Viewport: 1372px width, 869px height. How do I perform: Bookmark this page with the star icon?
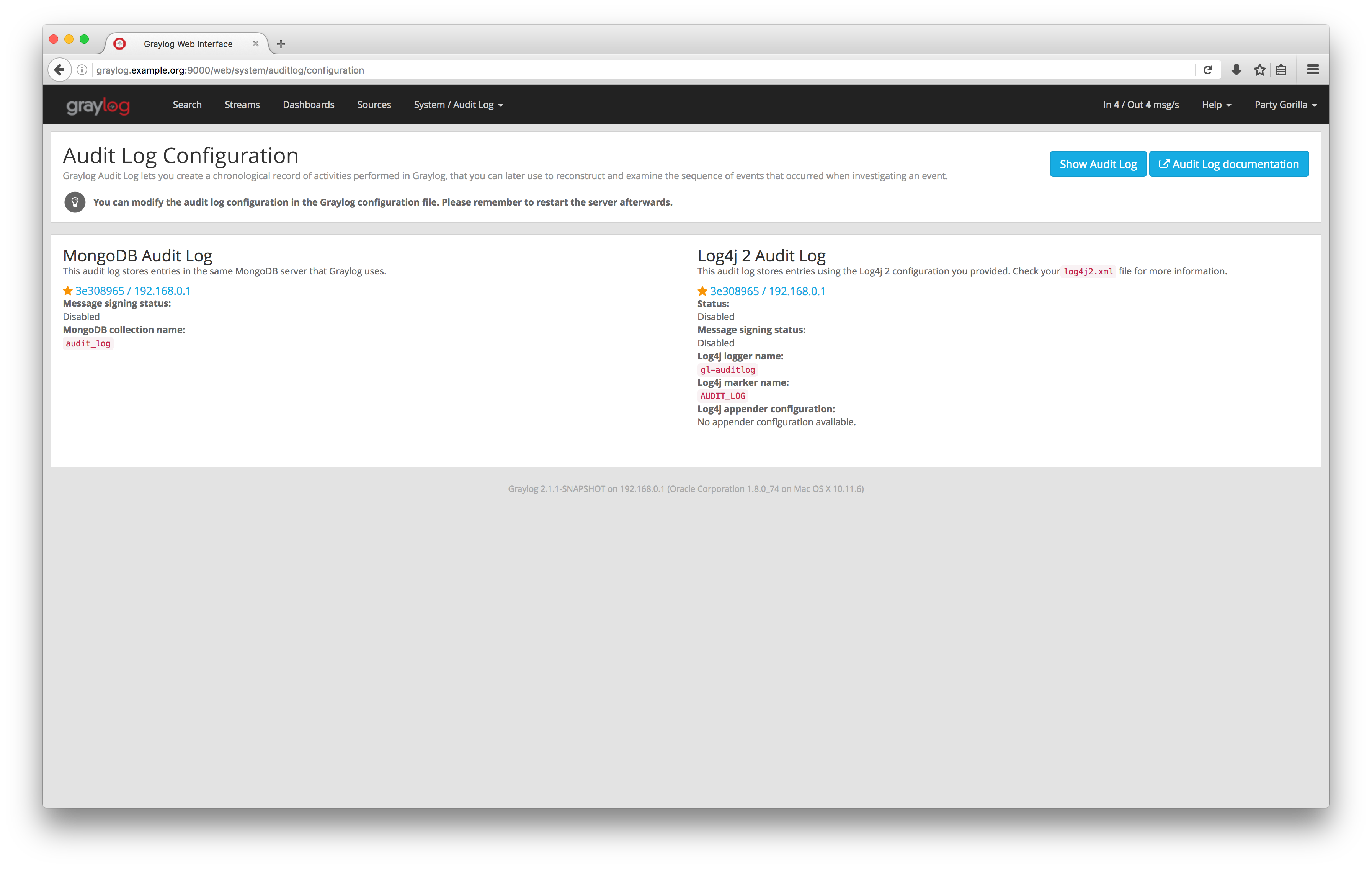pyautogui.click(x=1260, y=70)
